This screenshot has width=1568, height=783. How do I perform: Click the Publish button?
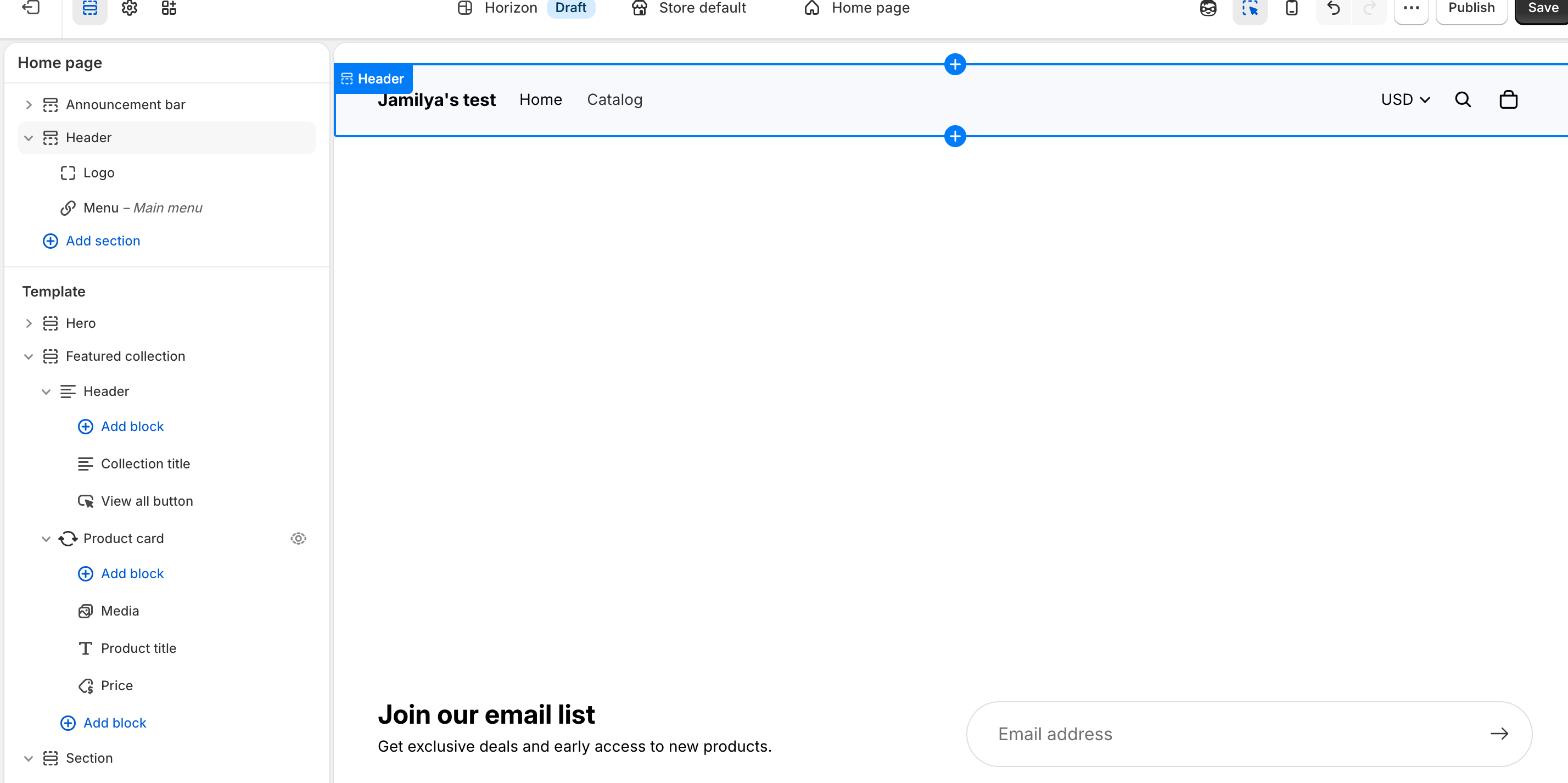[x=1471, y=8]
